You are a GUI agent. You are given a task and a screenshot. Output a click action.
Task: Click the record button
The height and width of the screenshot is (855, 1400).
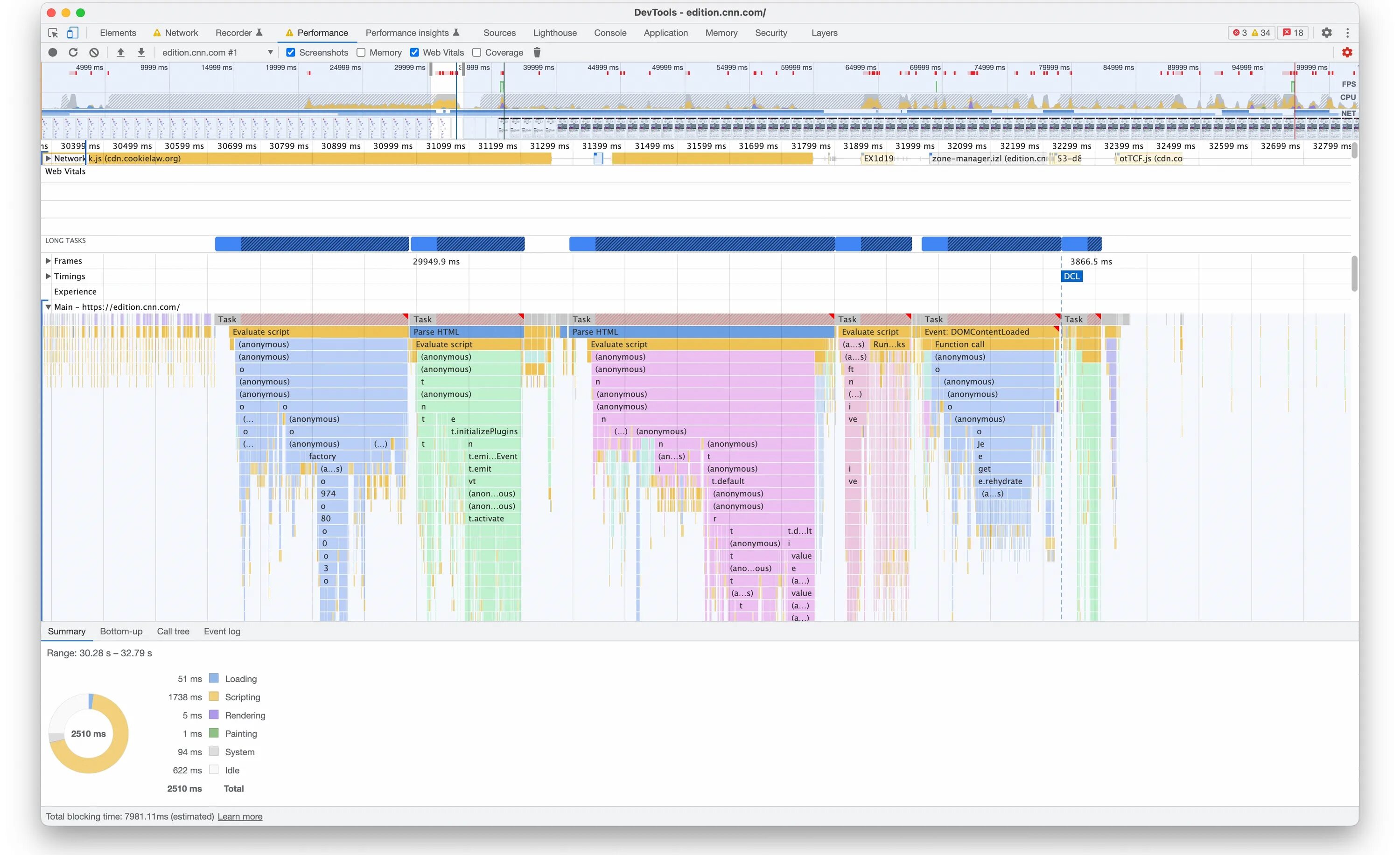tap(52, 52)
